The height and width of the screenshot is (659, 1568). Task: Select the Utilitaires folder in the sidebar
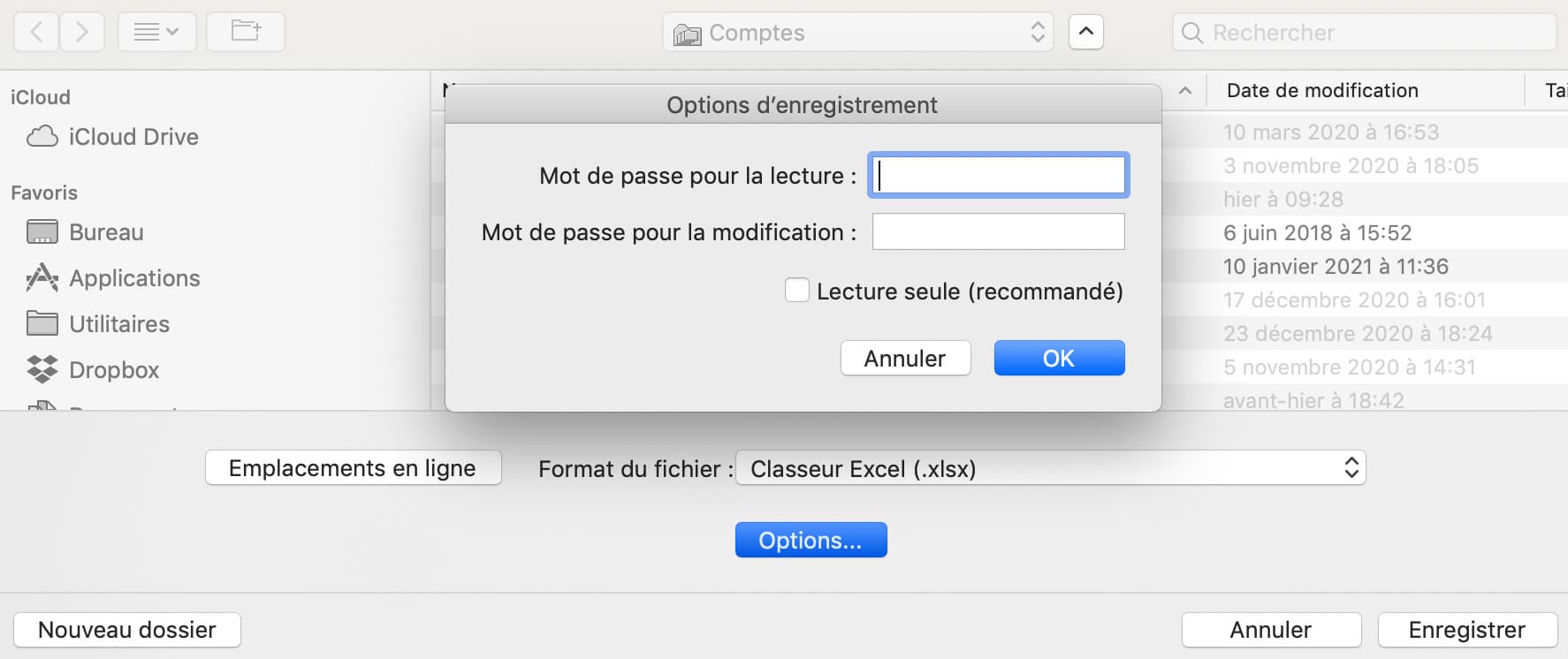119,324
